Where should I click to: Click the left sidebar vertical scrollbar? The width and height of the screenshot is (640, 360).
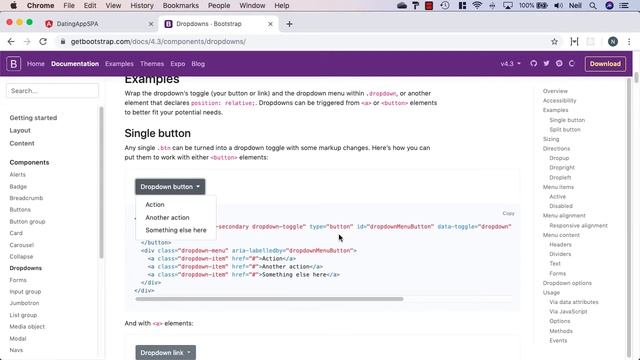(101, 182)
